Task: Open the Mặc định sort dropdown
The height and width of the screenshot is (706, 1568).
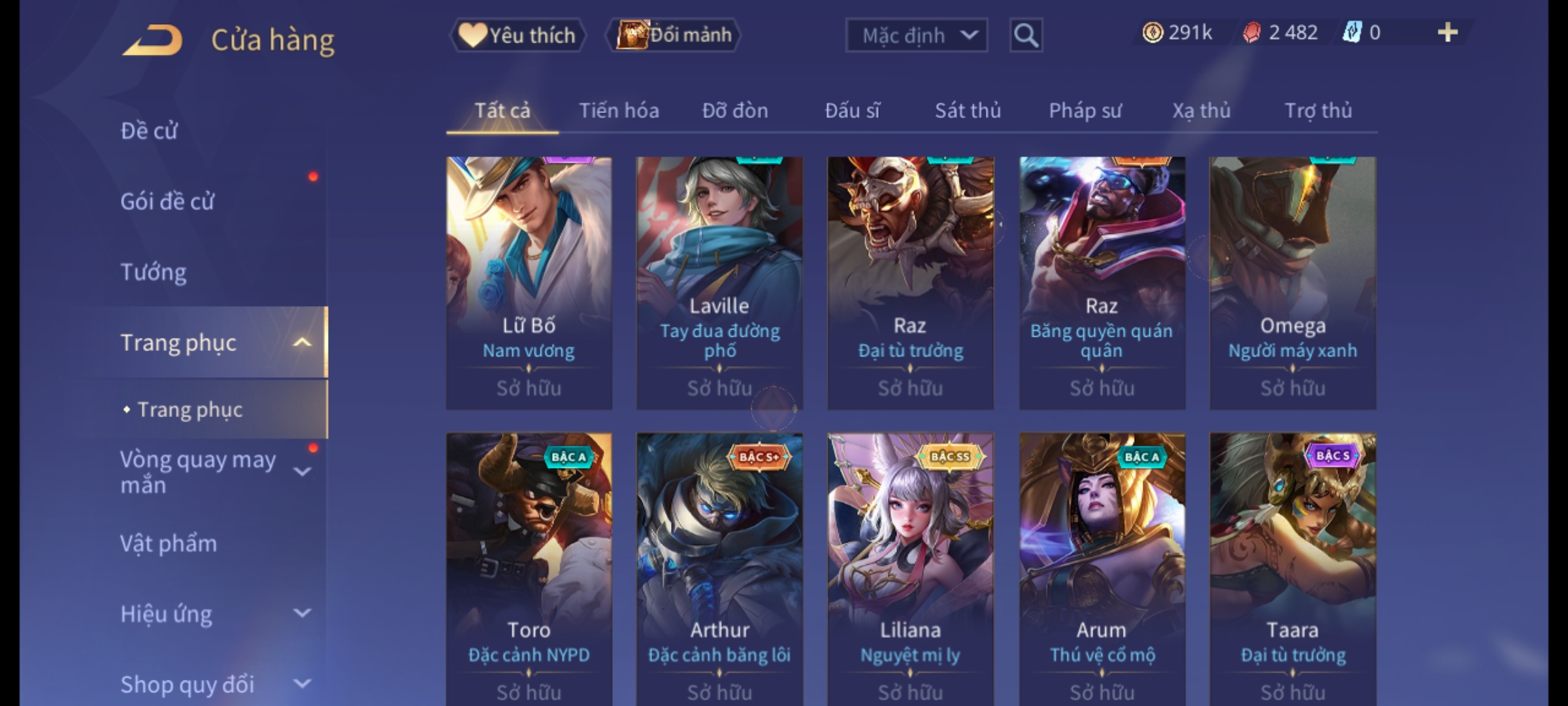Action: (916, 35)
